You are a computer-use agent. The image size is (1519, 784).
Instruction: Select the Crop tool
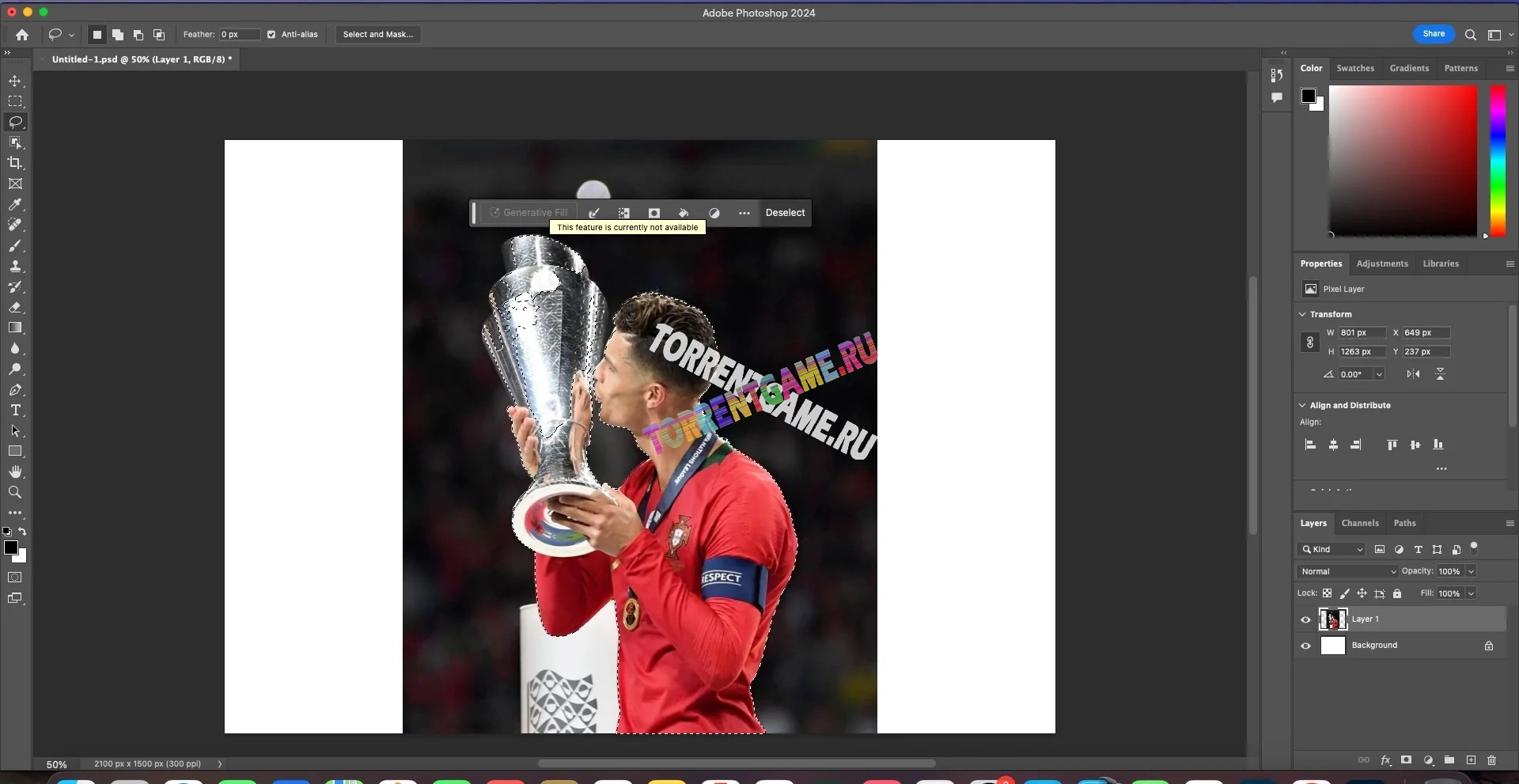coord(15,163)
